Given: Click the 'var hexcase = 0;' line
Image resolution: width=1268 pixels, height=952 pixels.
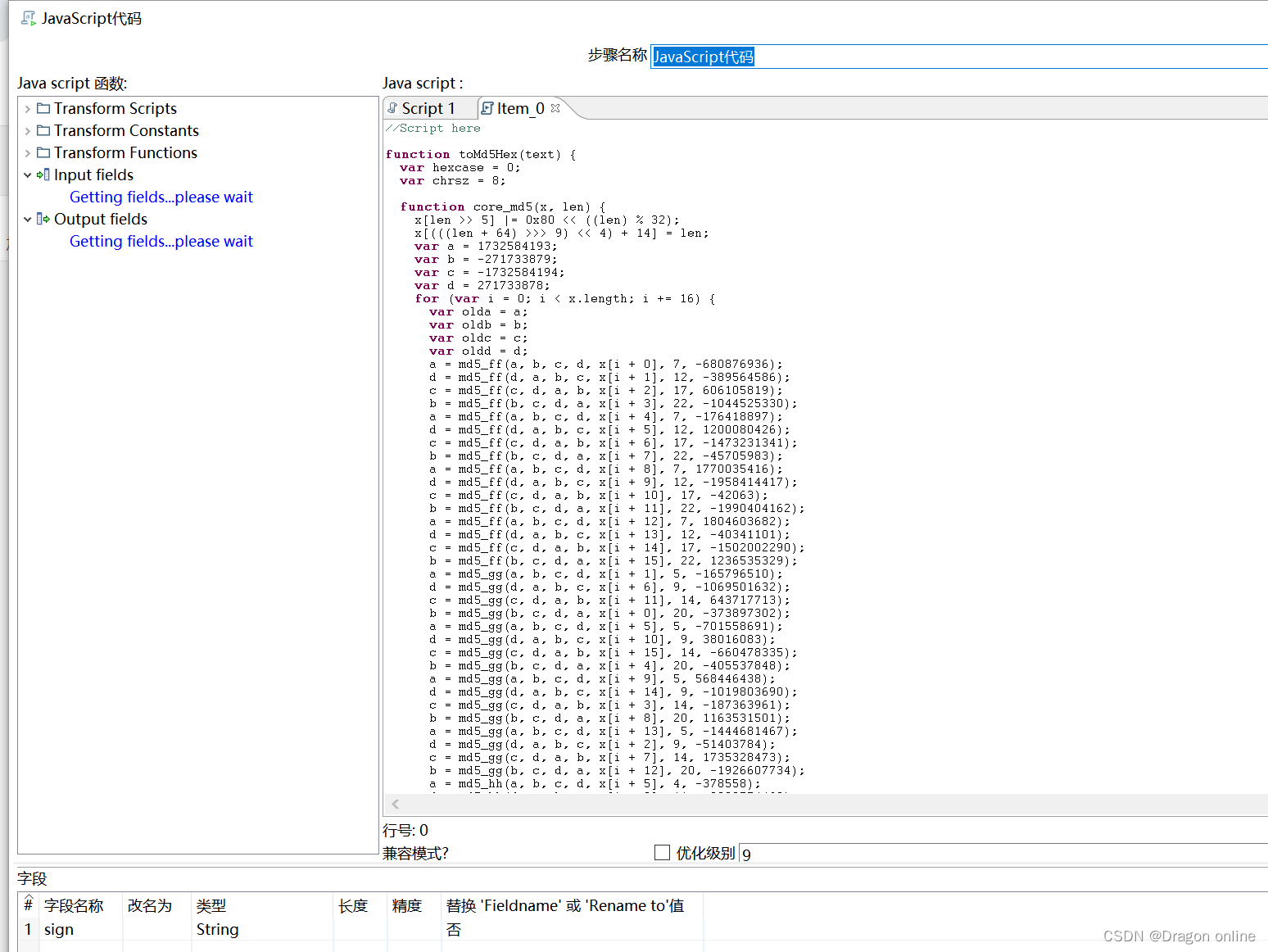Looking at the screenshot, I should tap(460, 167).
